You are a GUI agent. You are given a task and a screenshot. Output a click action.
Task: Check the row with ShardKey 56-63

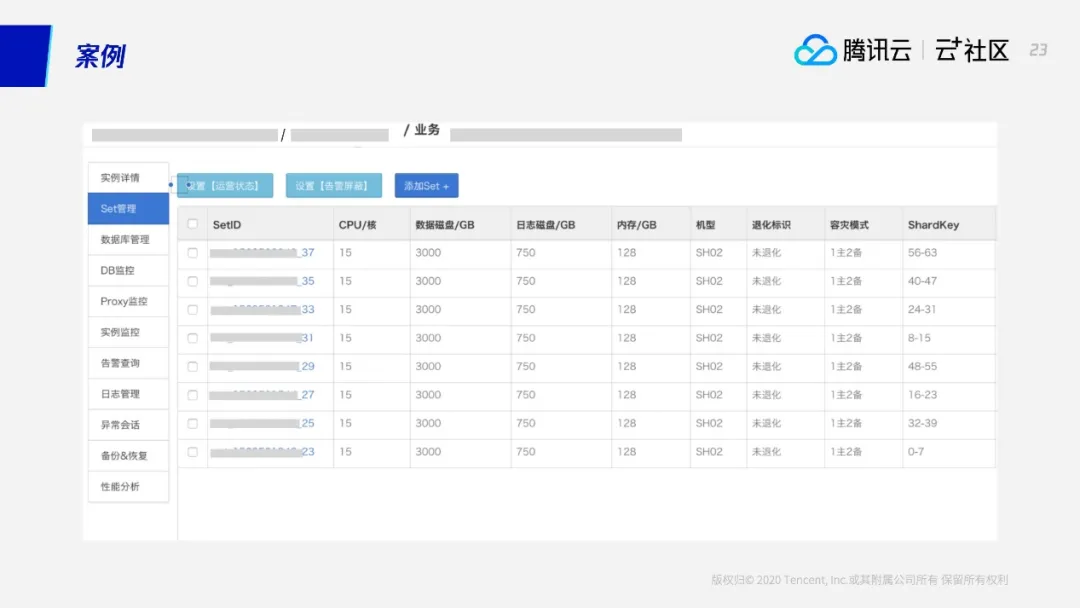pyautogui.click(x=193, y=253)
